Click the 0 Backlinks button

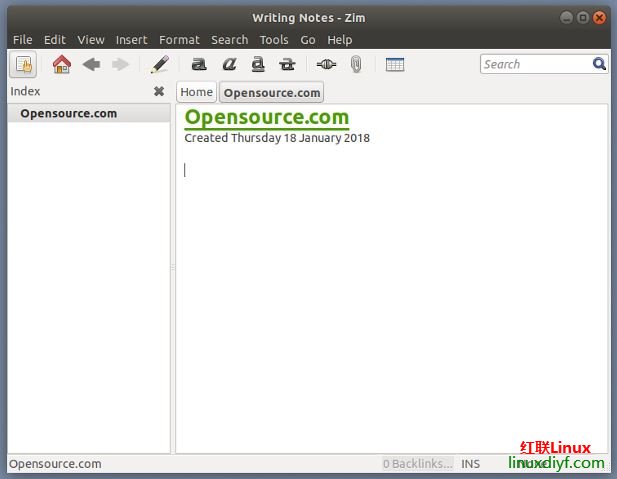[417, 464]
